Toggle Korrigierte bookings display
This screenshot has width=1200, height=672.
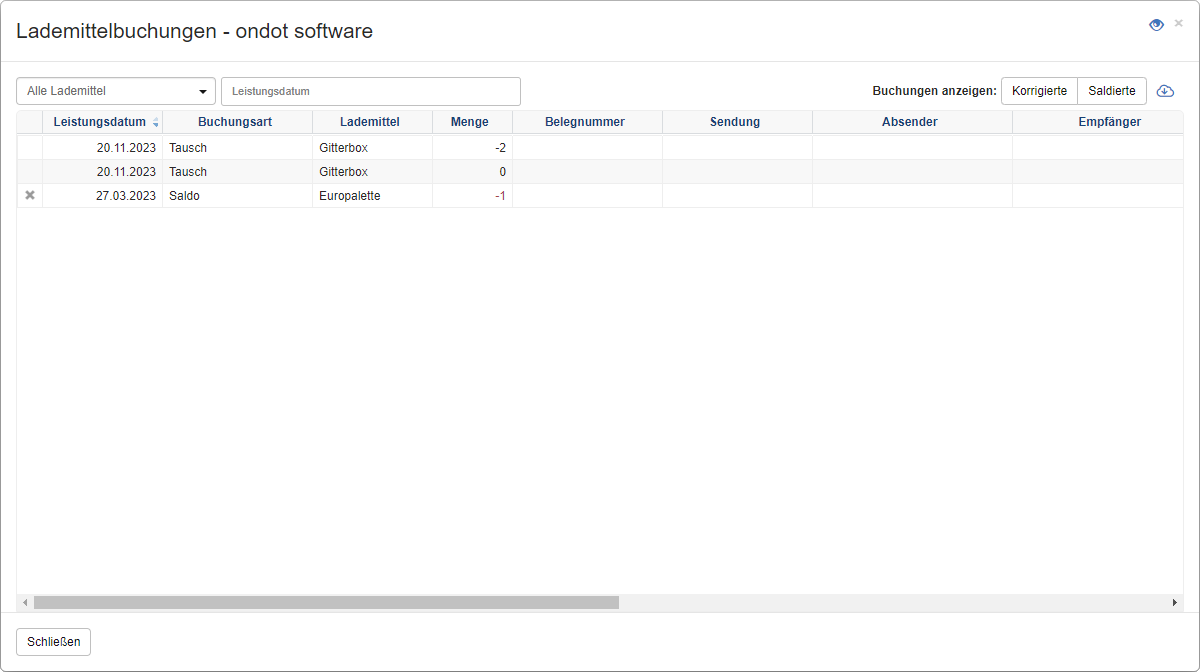point(1039,91)
